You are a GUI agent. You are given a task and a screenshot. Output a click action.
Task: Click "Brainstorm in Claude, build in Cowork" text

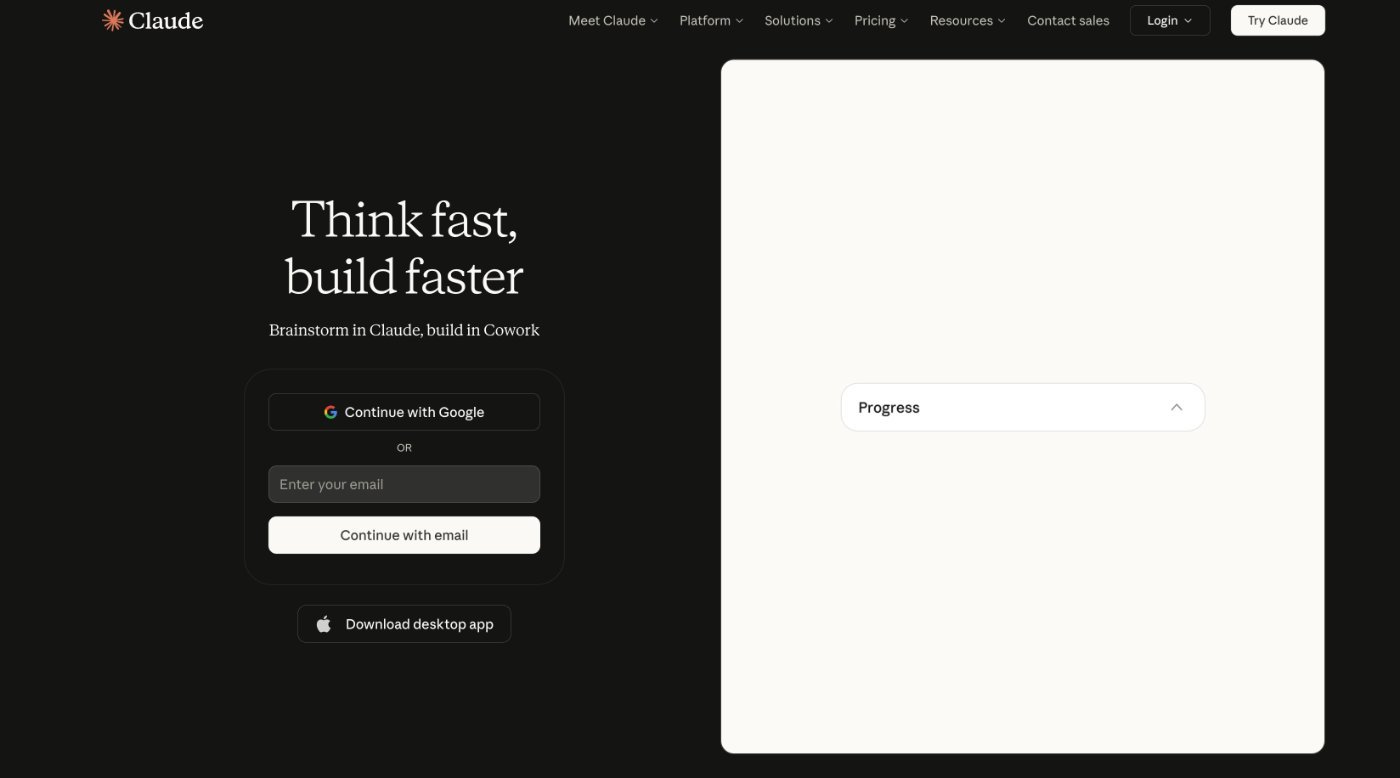pyautogui.click(x=404, y=330)
